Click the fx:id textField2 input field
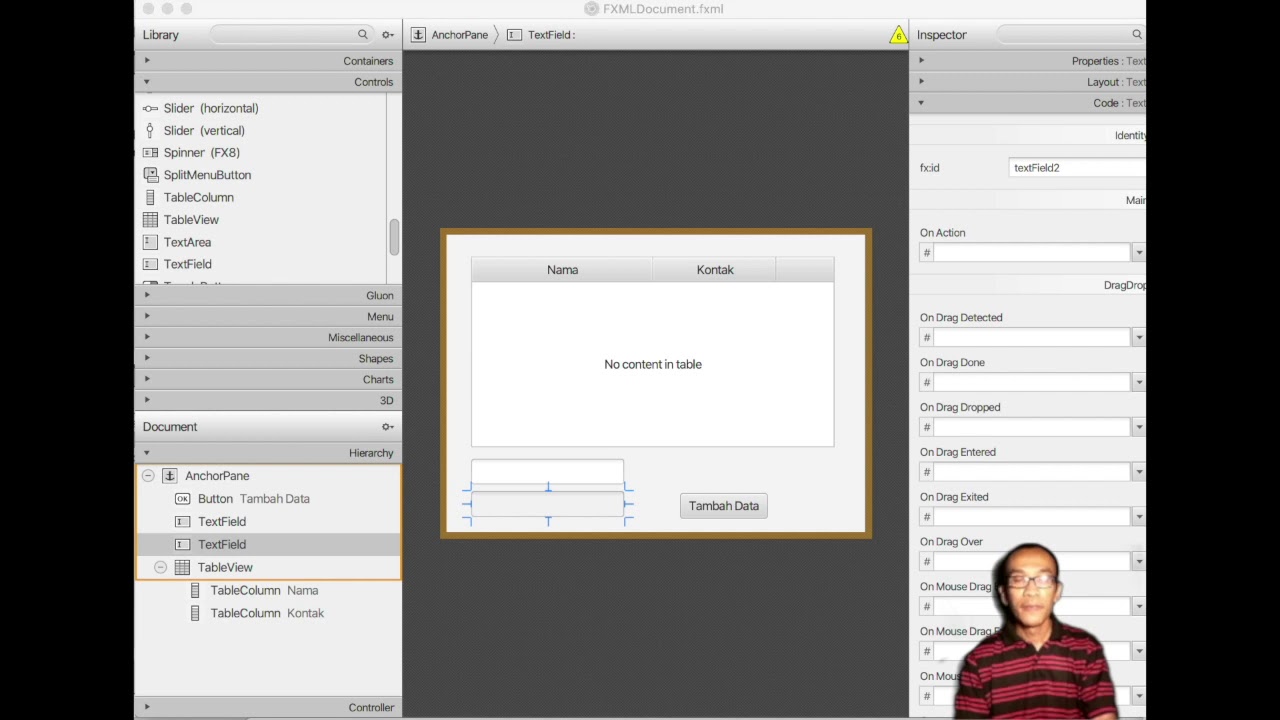The height and width of the screenshot is (720, 1280). pos(1077,168)
